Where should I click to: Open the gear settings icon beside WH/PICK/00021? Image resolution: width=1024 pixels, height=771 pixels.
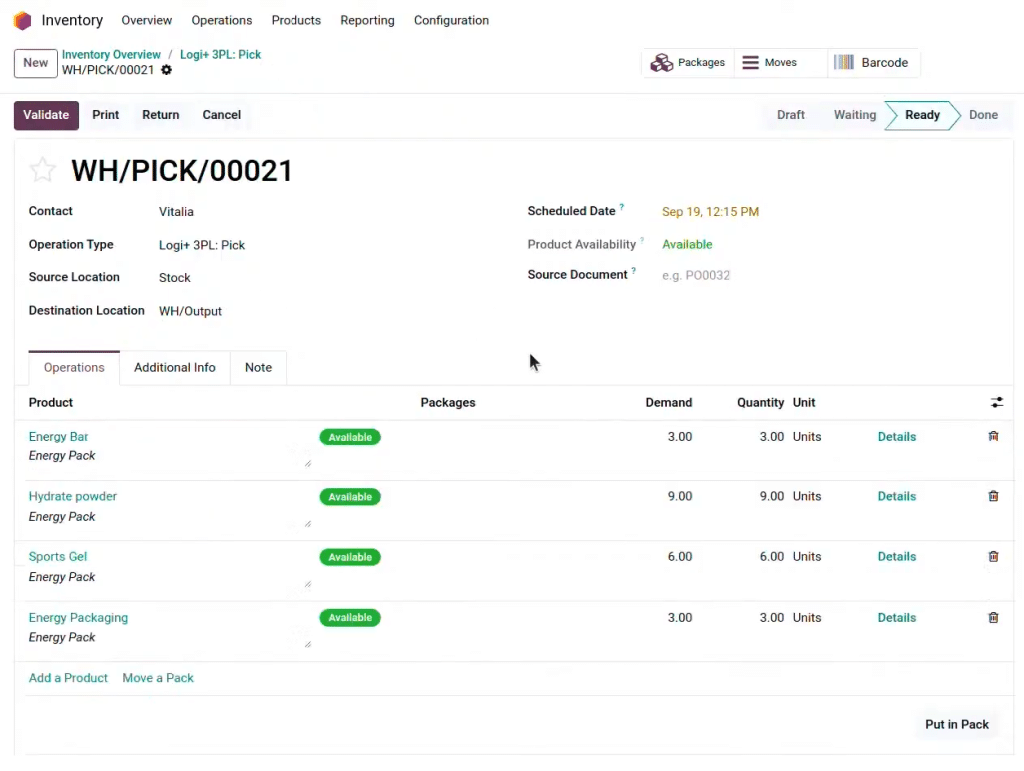(x=166, y=70)
